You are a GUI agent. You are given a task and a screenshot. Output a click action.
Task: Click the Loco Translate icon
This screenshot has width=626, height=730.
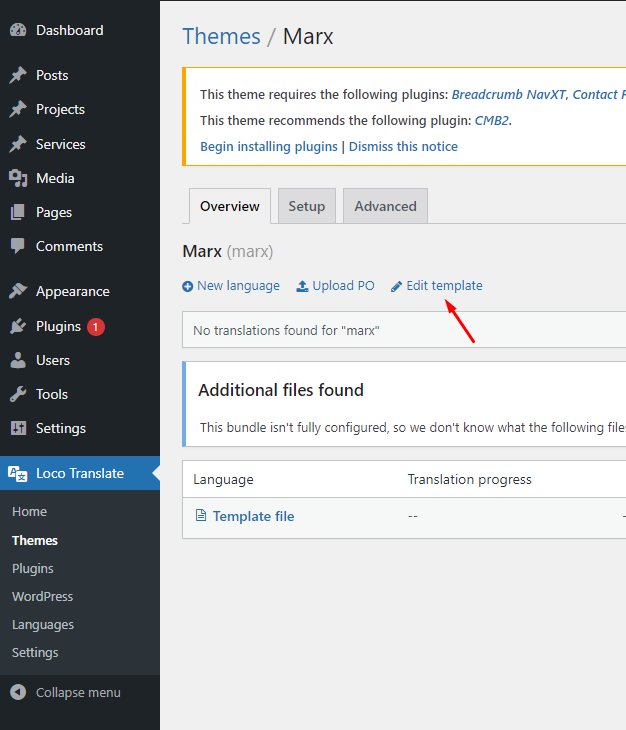point(18,473)
